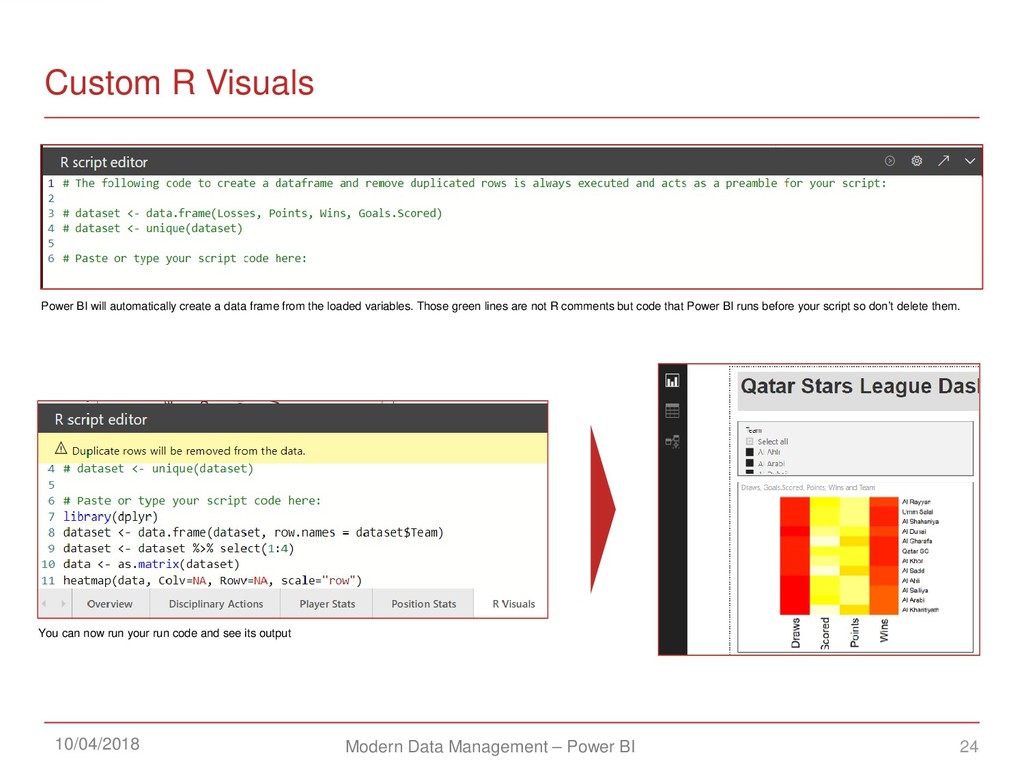Click the Al Kharitiyath heatmap row label
1024x768 pixels.
tap(920, 609)
